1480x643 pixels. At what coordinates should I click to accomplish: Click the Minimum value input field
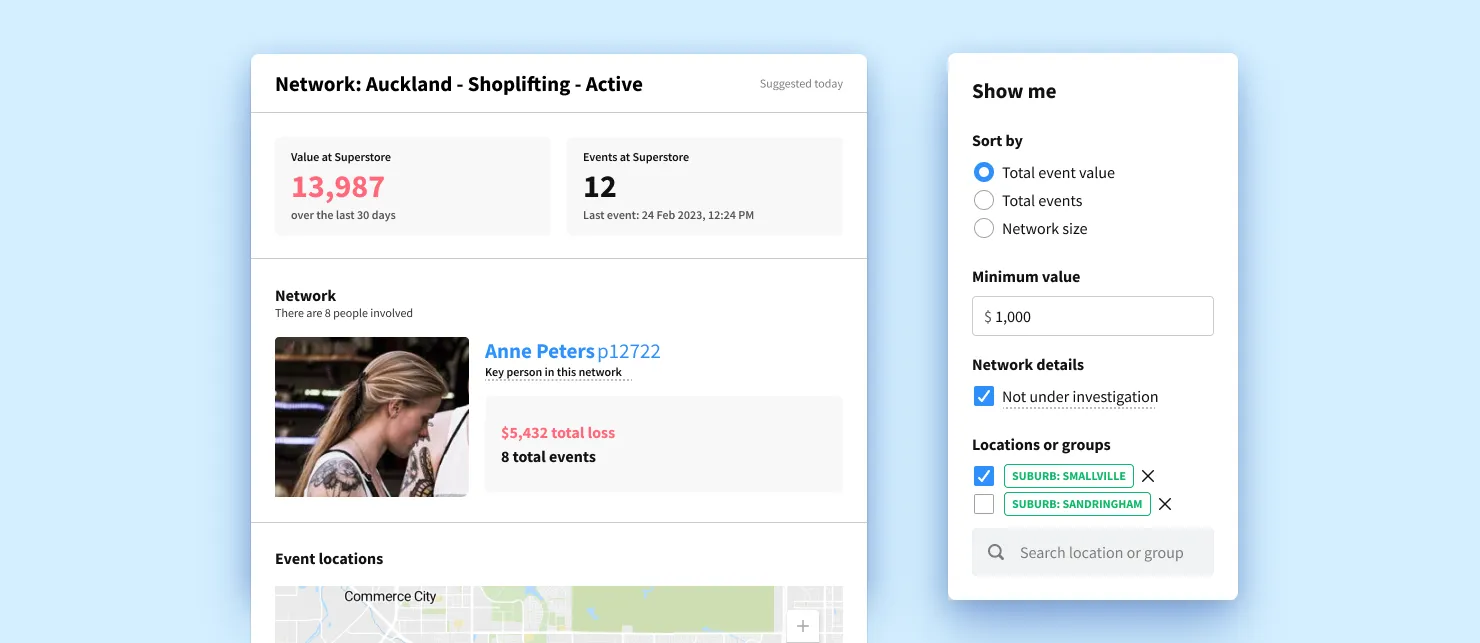pyautogui.click(x=1093, y=316)
